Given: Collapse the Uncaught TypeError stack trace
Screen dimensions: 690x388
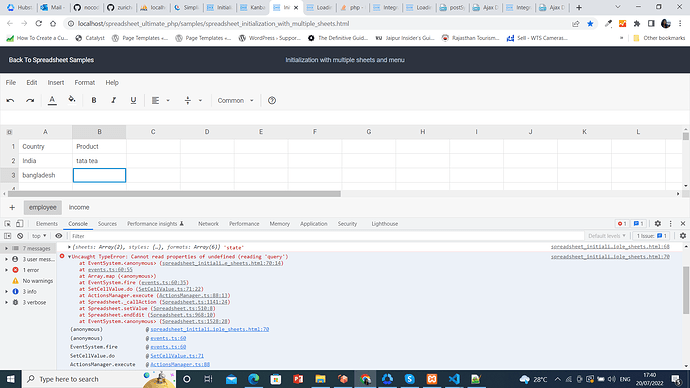Looking at the screenshot, I should 70,256.
